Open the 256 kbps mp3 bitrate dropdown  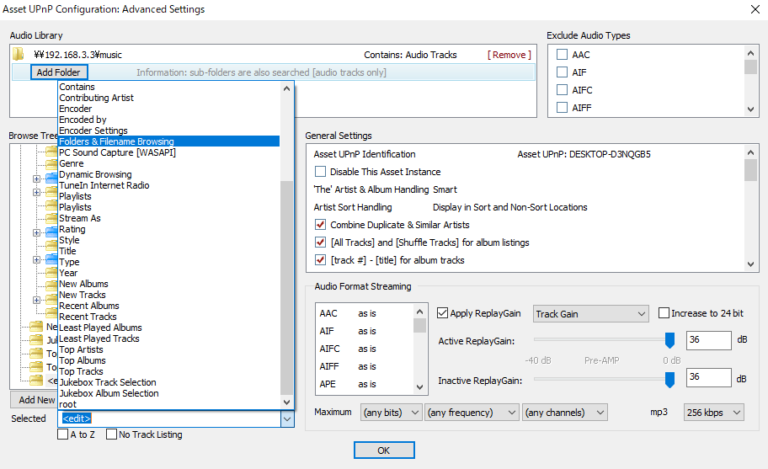click(714, 413)
